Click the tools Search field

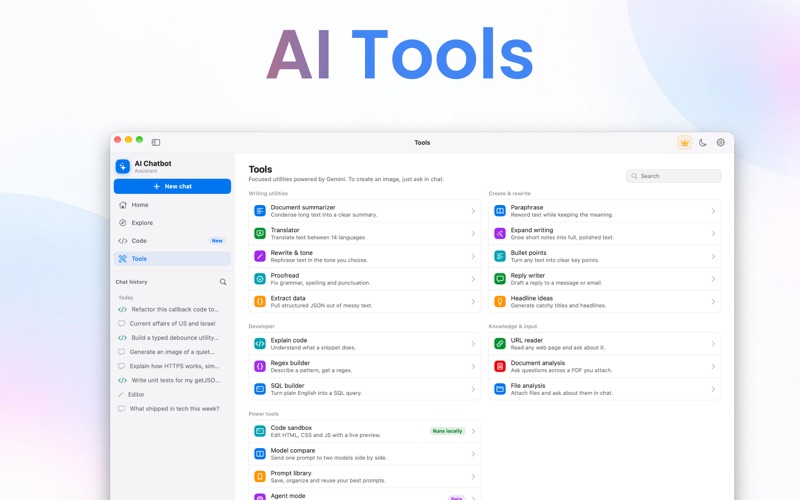673,176
